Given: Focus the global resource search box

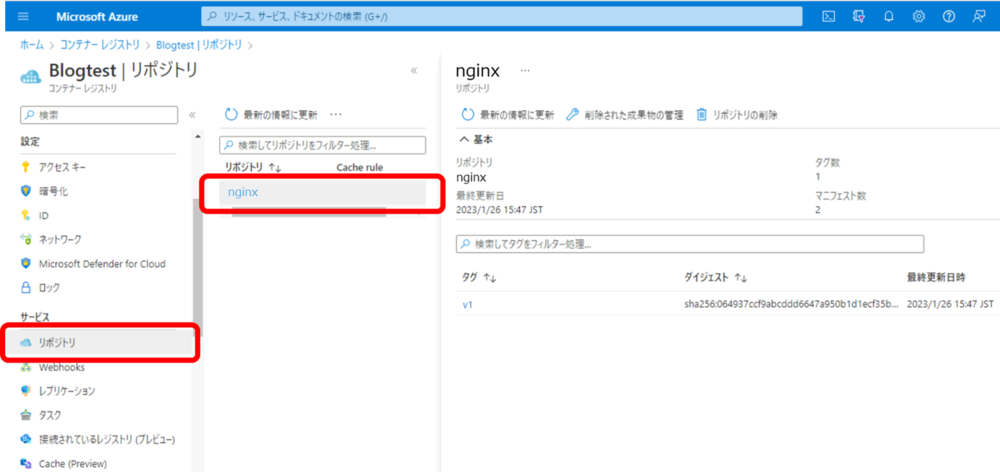Looking at the screenshot, I should pyautogui.click(x=501, y=17).
